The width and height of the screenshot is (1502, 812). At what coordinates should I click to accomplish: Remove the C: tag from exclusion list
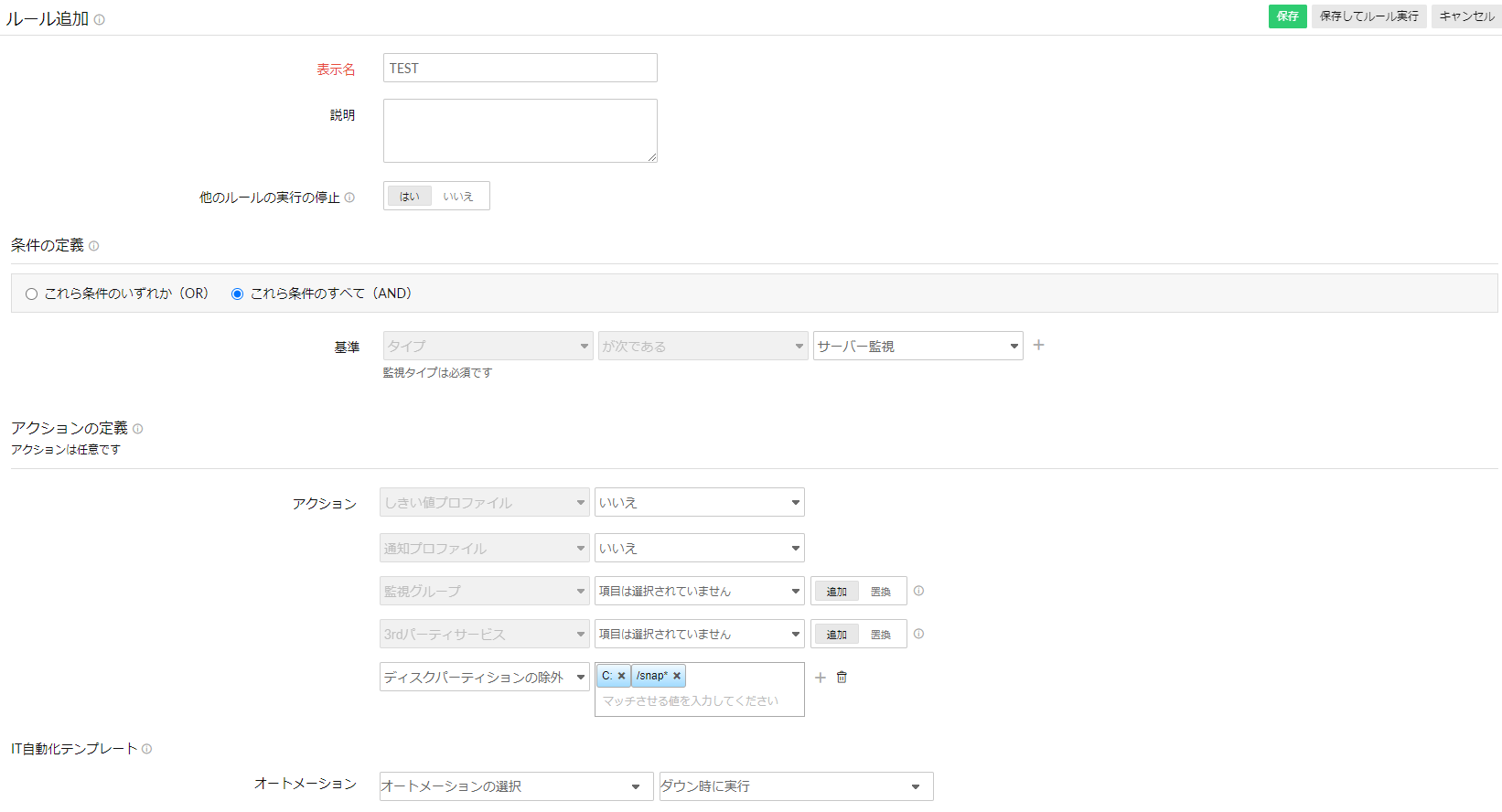pos(621,677)
